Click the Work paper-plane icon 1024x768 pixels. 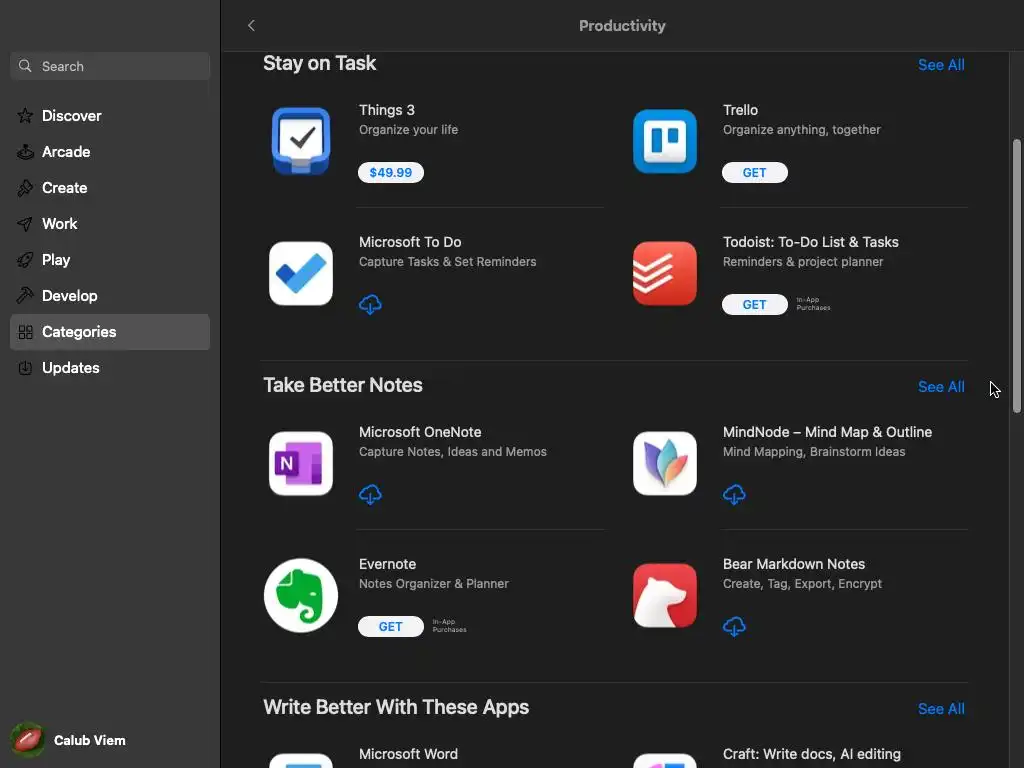25,224
